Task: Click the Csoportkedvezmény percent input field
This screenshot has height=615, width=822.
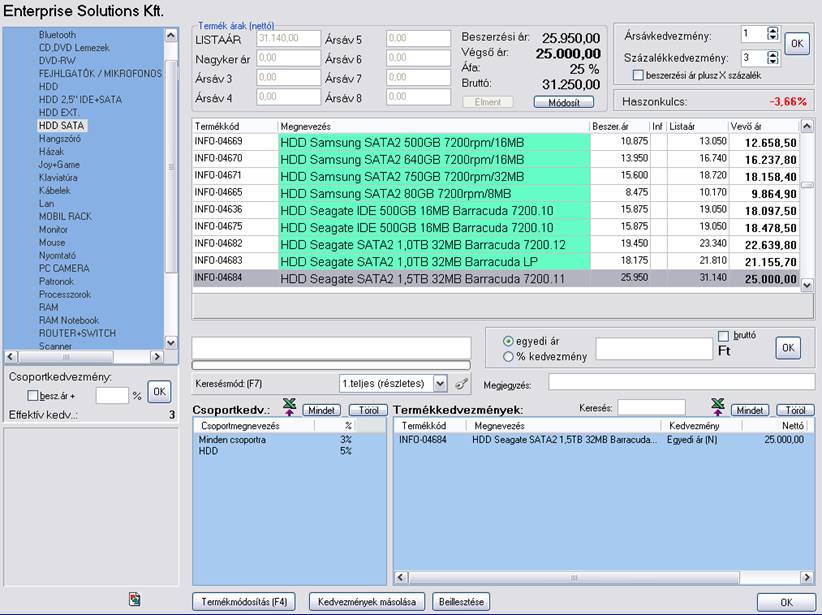Action: point(112,396)
